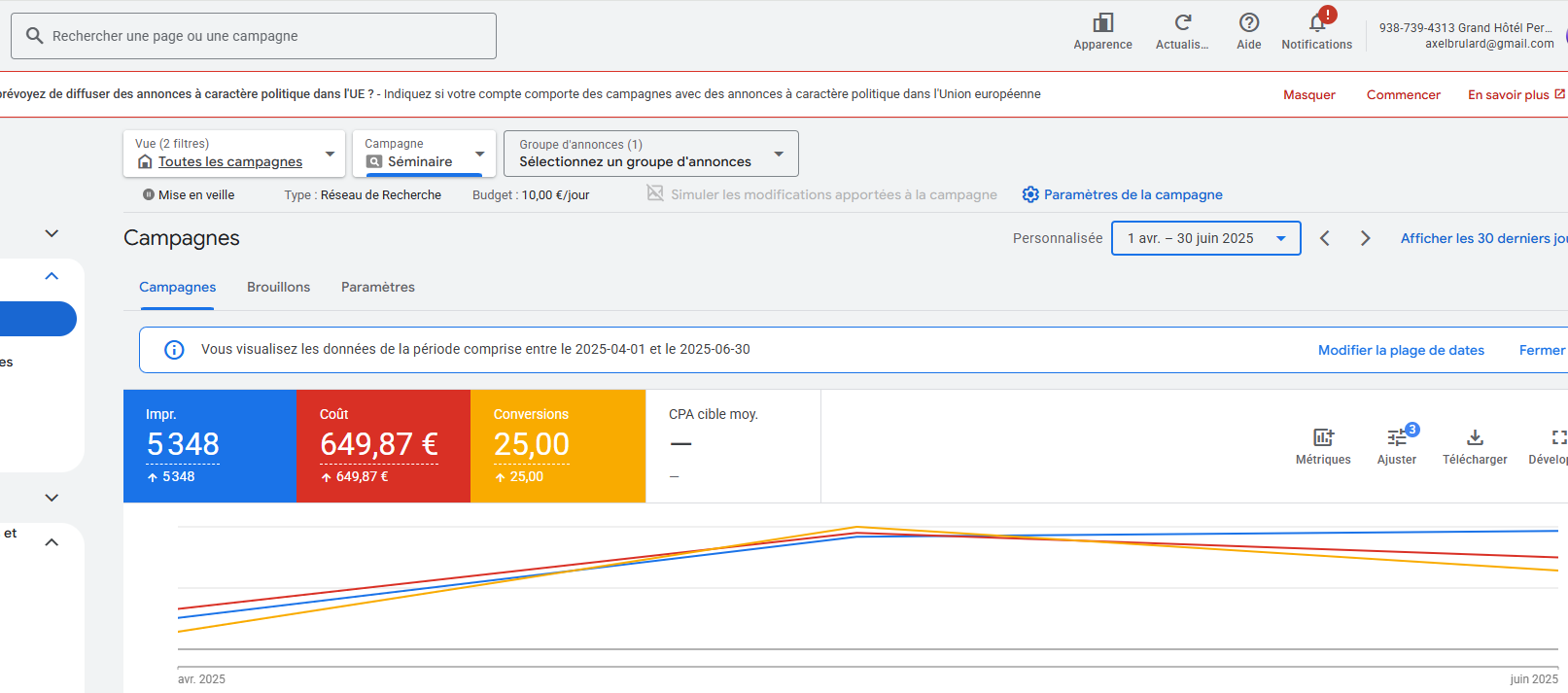Toggle the yellow Conversions metric card

pos(557,446)
